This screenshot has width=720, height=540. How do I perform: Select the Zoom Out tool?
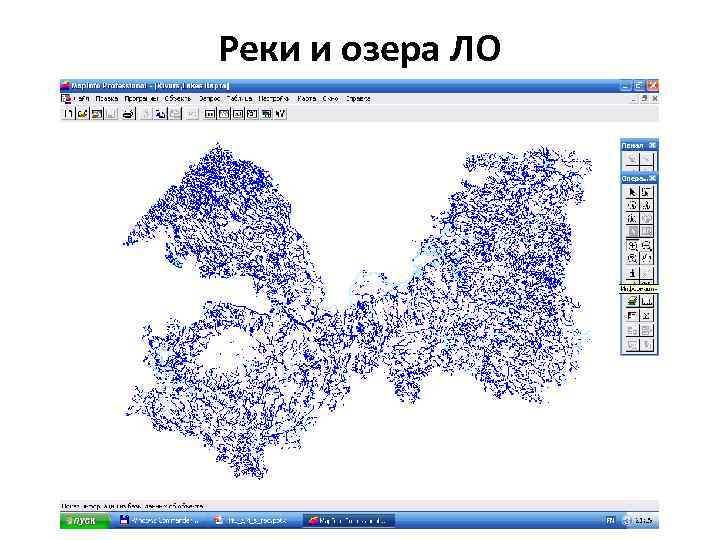tap(646, 245)
